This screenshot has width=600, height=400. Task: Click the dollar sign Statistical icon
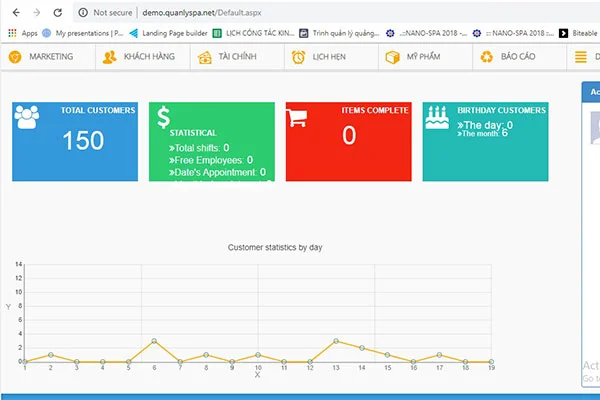point(163,117)
